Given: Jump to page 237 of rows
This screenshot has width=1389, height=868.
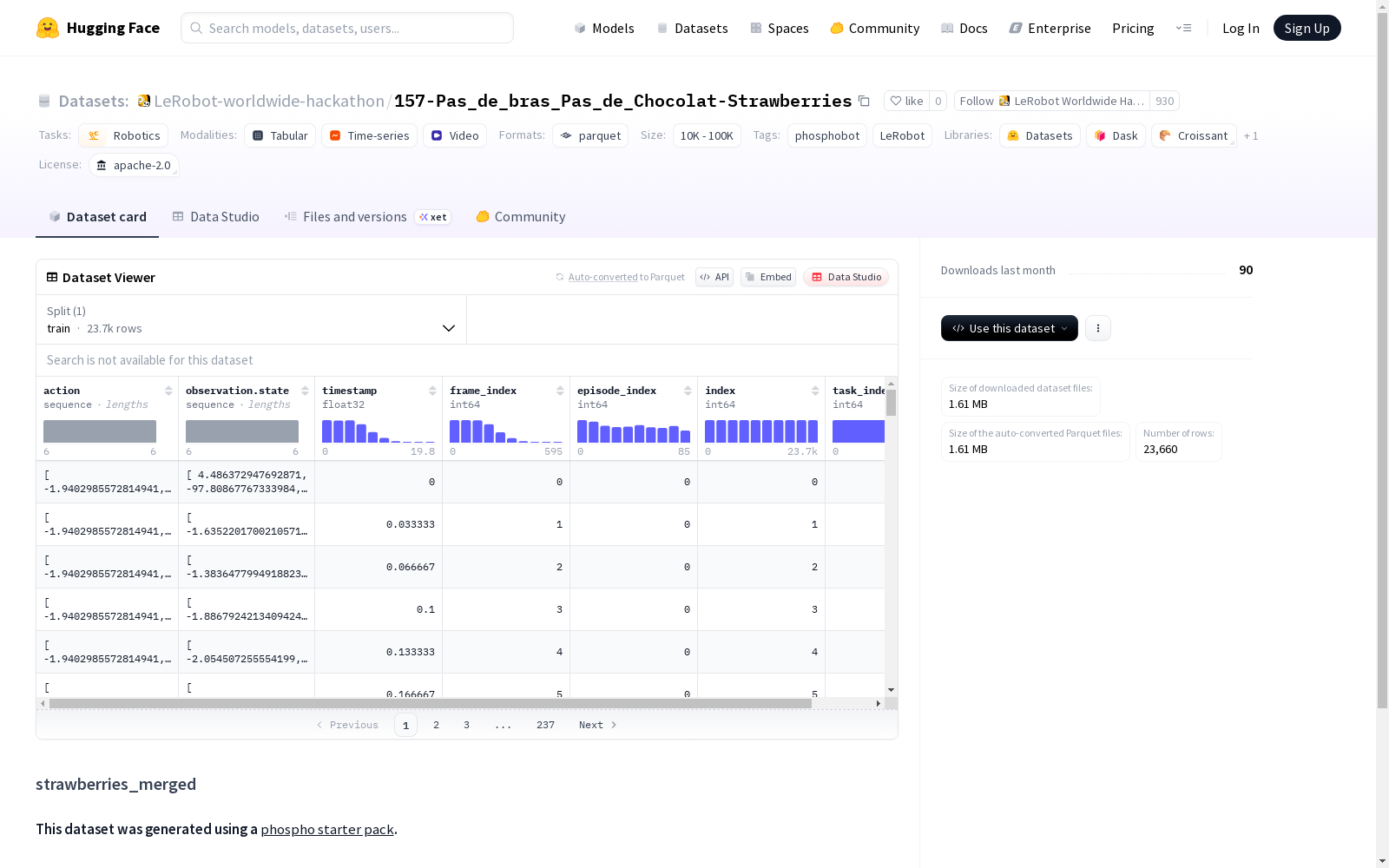Looking at the screenshot, I should click(545, 725).
